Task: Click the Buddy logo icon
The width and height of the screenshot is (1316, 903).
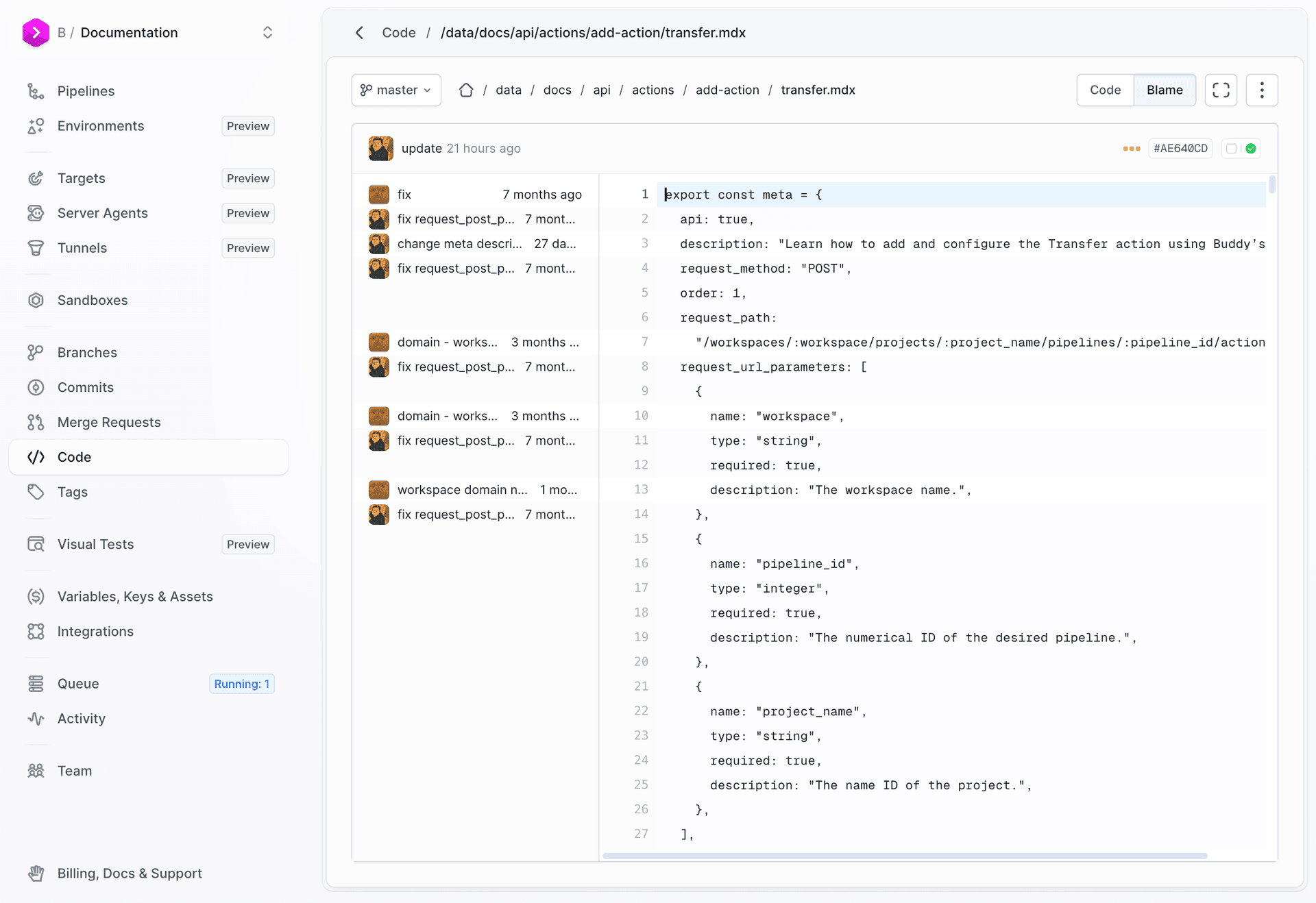Action: coord(36,32)
